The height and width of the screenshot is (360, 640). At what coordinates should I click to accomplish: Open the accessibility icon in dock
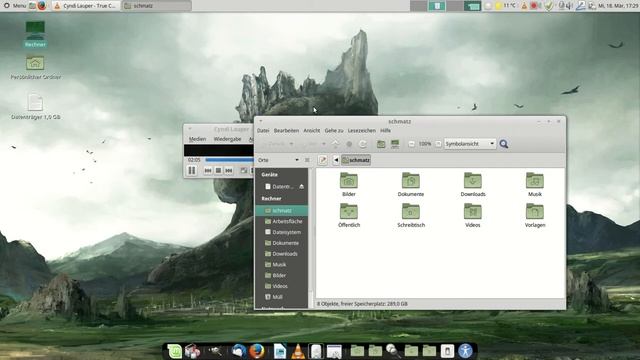[465, 351]
